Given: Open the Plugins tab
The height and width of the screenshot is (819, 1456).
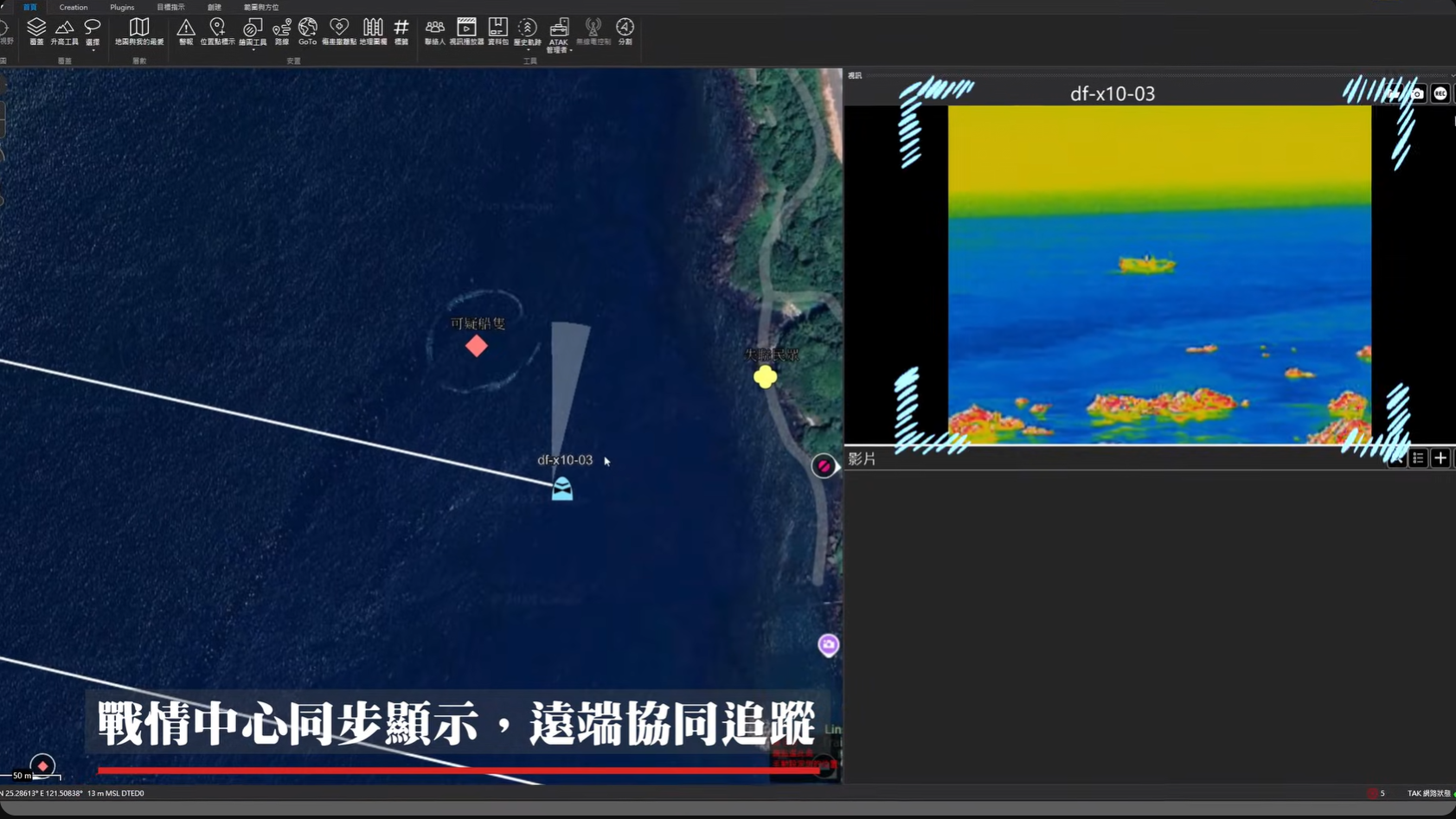Looking at the screenshot, I should [122, 7].
